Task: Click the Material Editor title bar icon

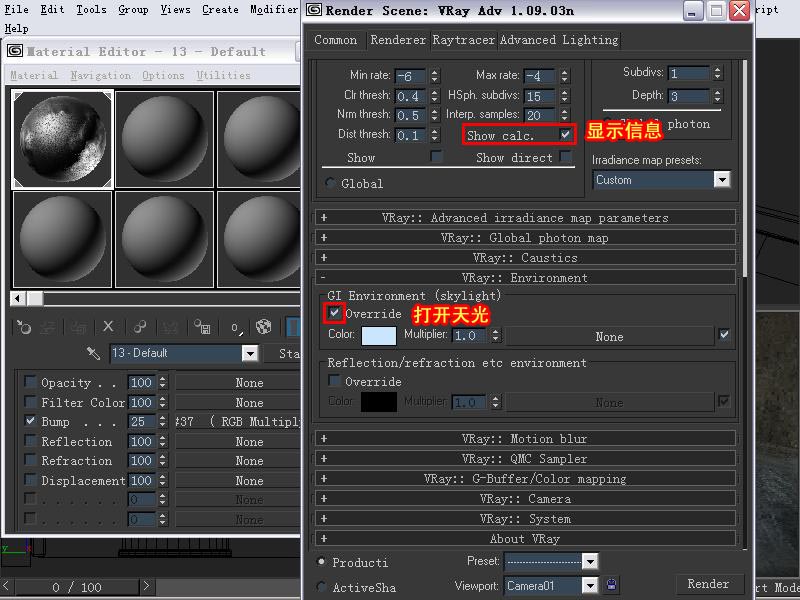Action: pyautogui.click(x=15, y=51)
